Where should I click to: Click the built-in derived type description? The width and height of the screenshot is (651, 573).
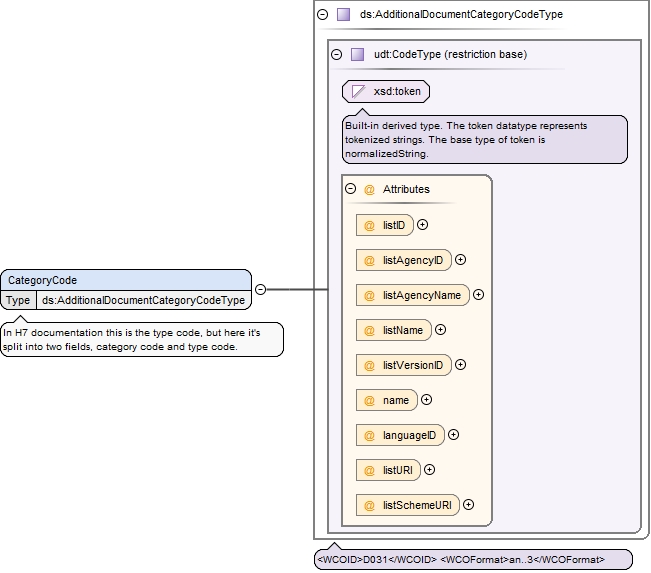[485, 140]
